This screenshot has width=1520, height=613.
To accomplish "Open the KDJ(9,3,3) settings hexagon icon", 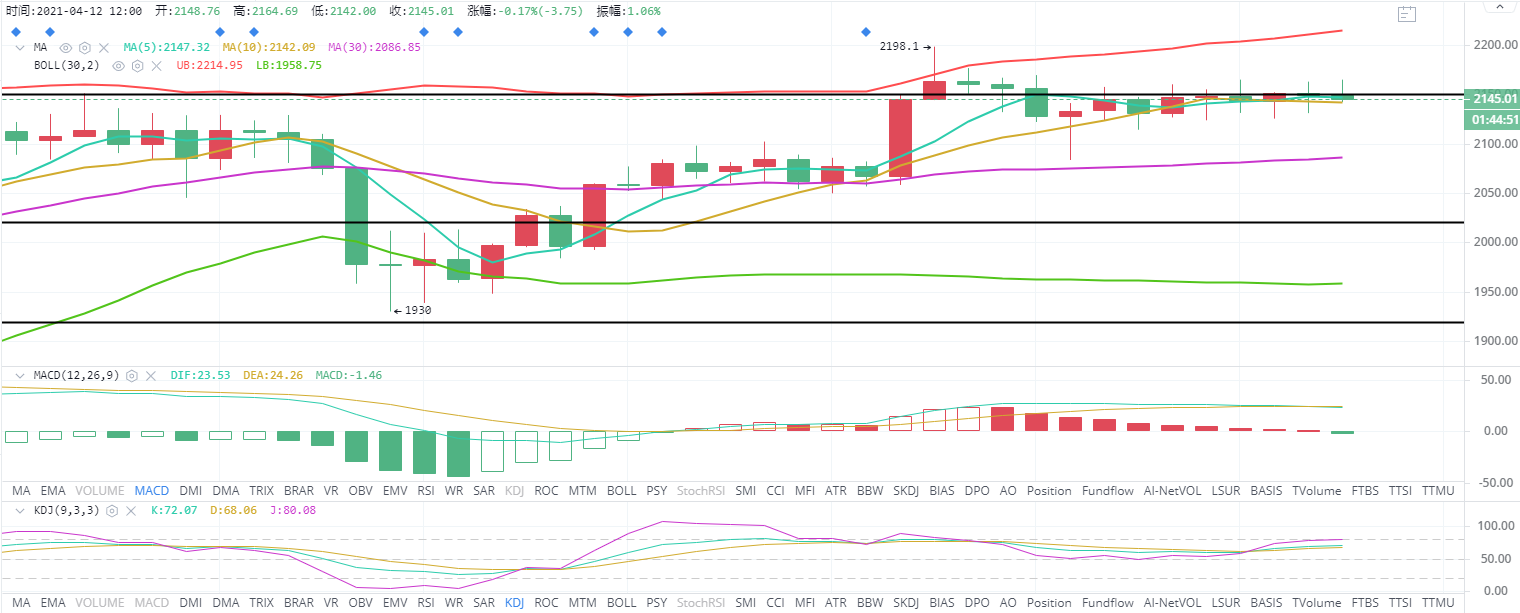I will tap(112, 509).
